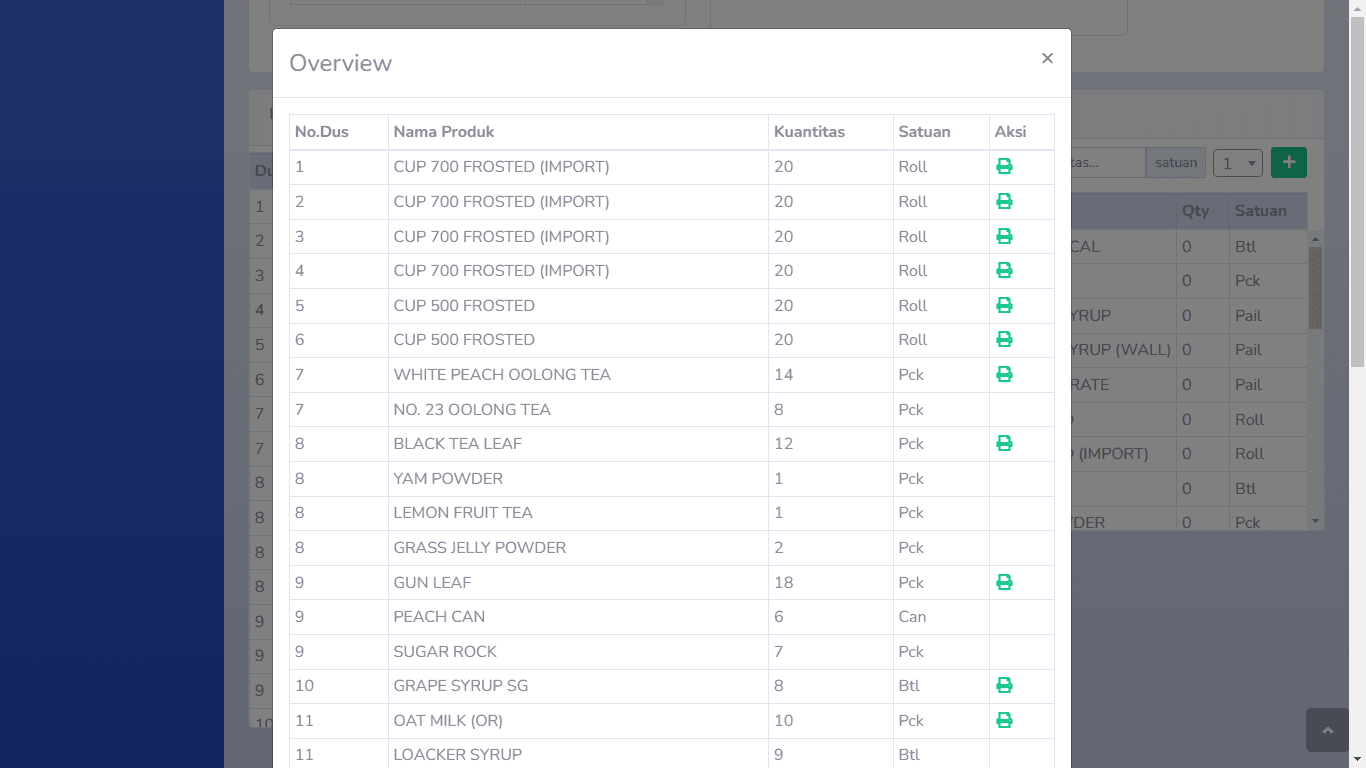Screen dimensions: 1366x768
Task: Print label for box 1 CUP 700 FROSTED
Action: [1004, 167]
